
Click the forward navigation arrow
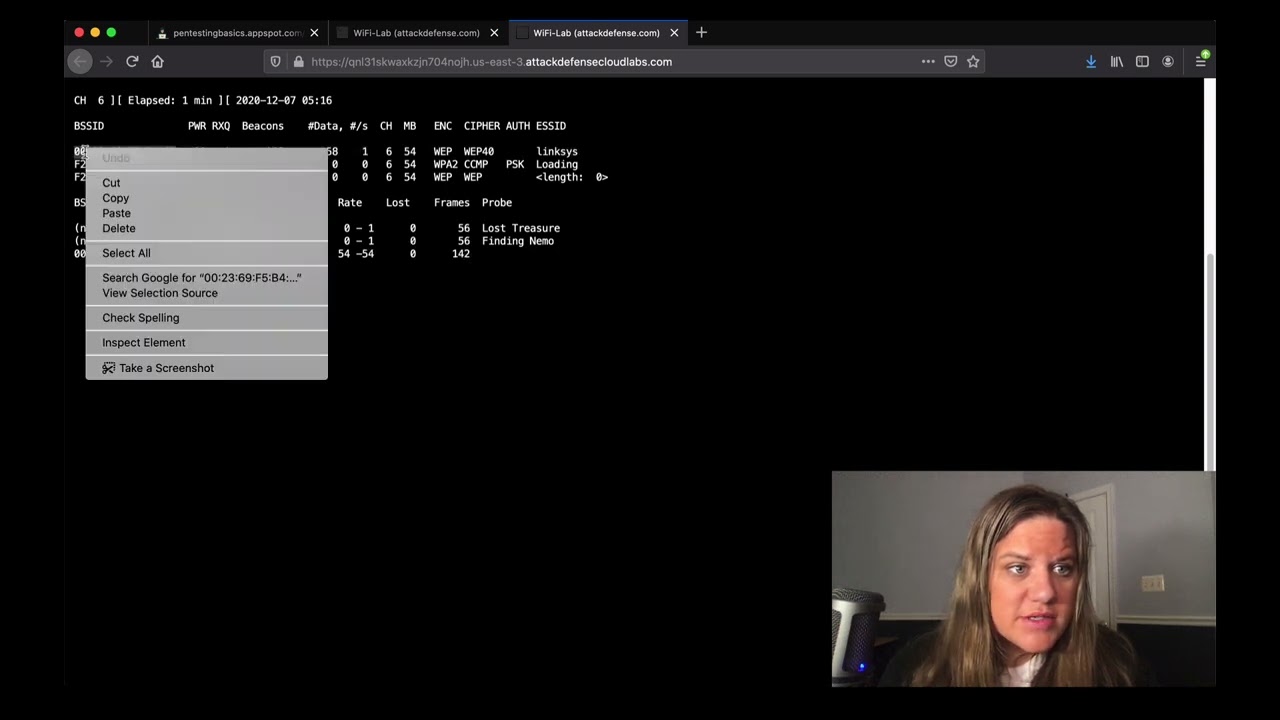point(106,62)
